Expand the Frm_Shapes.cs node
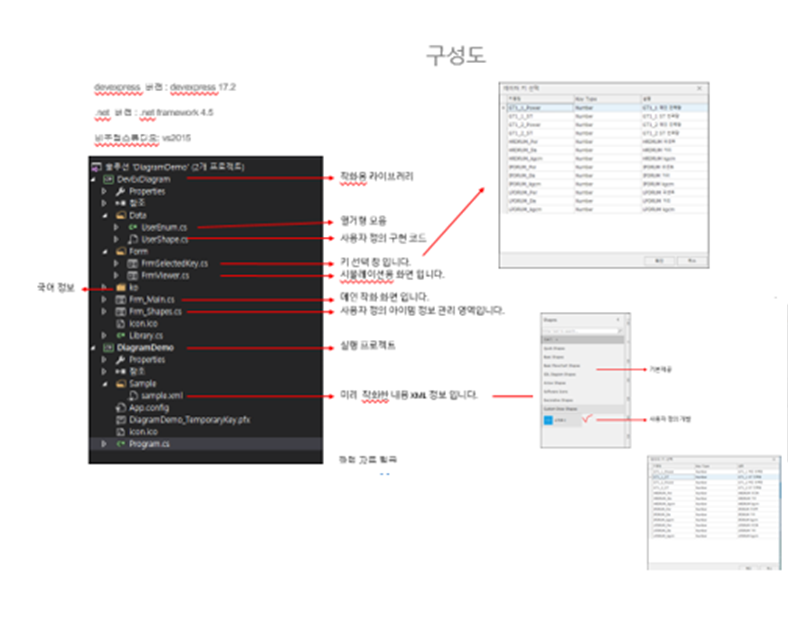This screenshot has height=628, width=788. point(104,311)
